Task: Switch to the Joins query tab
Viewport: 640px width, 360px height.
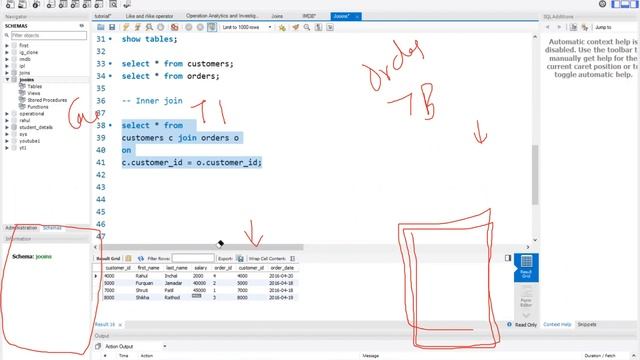Action: pos(277,16)
